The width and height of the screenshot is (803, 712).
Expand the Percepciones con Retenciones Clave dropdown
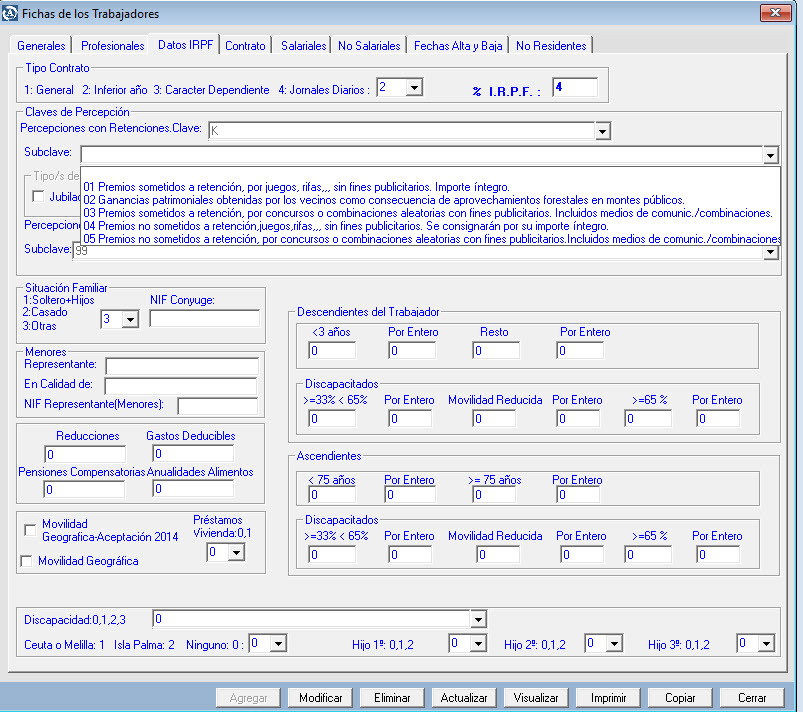coord(602,131)
